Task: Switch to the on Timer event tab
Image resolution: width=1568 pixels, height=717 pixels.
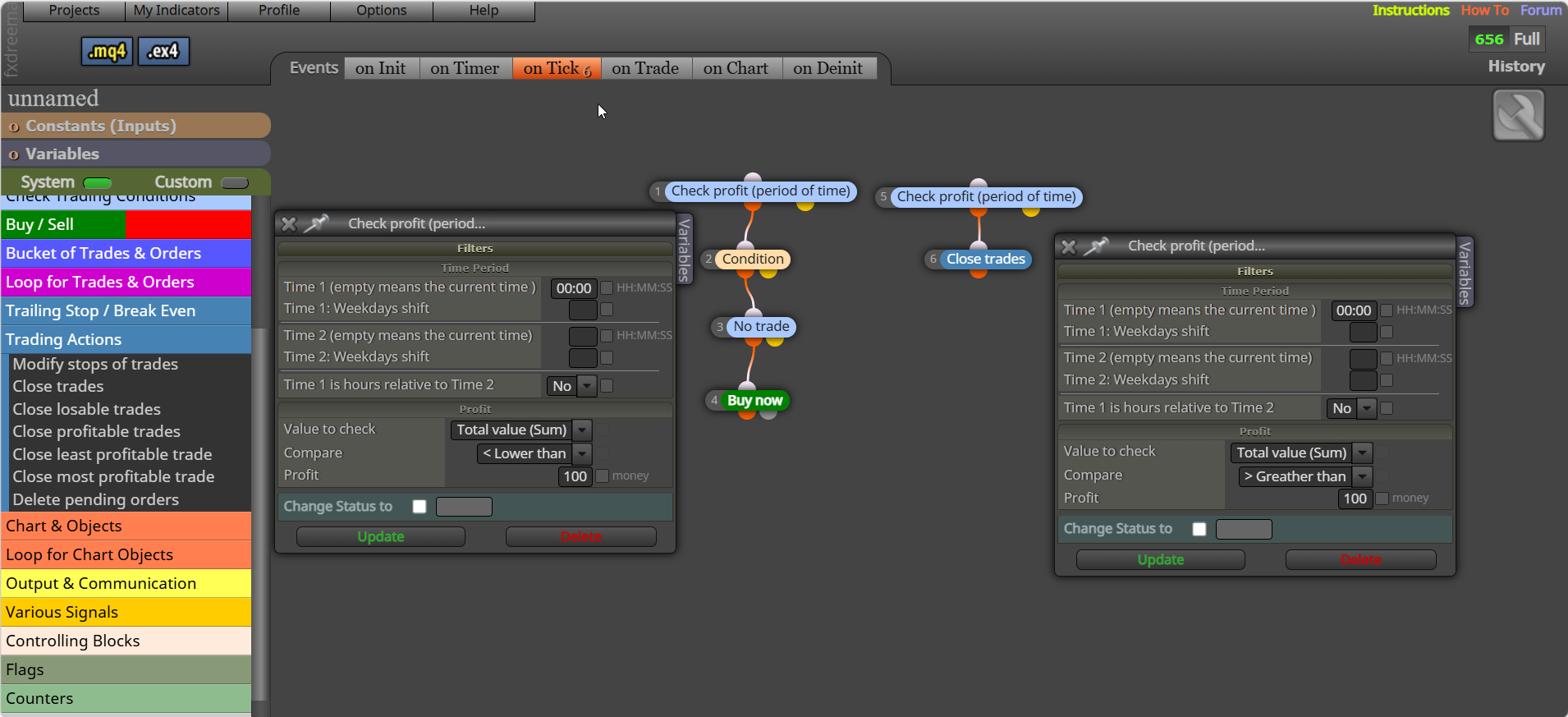Action: (x=465, y=68)
